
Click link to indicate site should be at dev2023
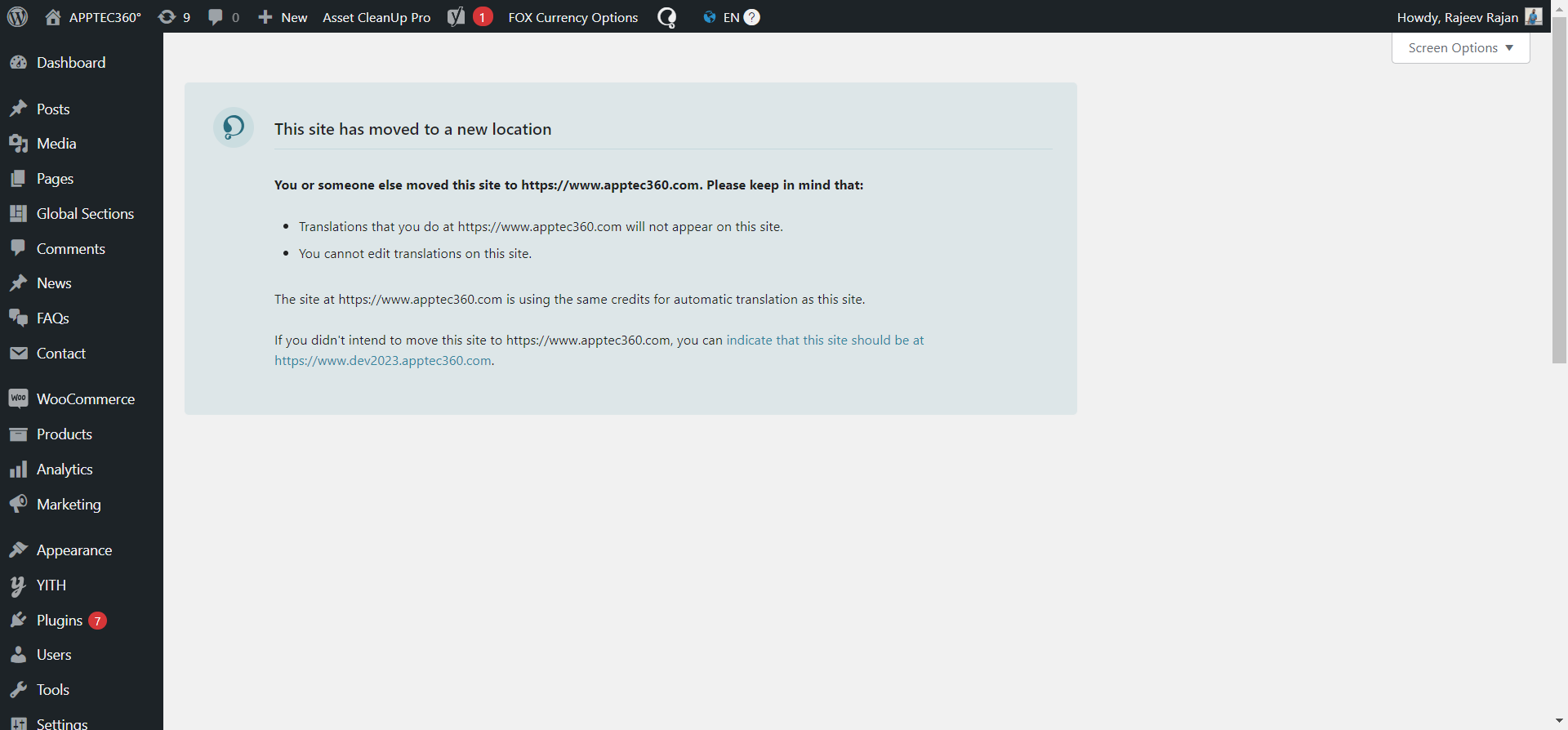pos(599,350)
